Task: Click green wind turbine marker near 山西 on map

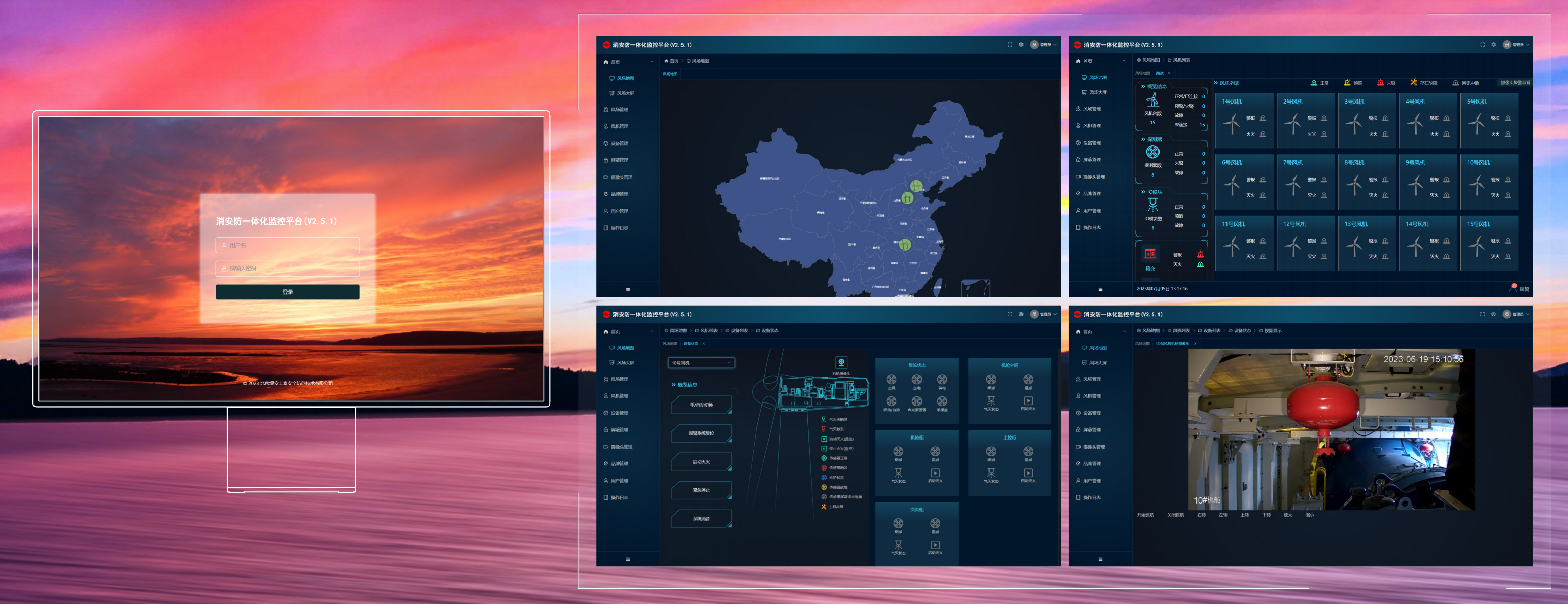Action: pyautogui.click(x=907, y=198)
